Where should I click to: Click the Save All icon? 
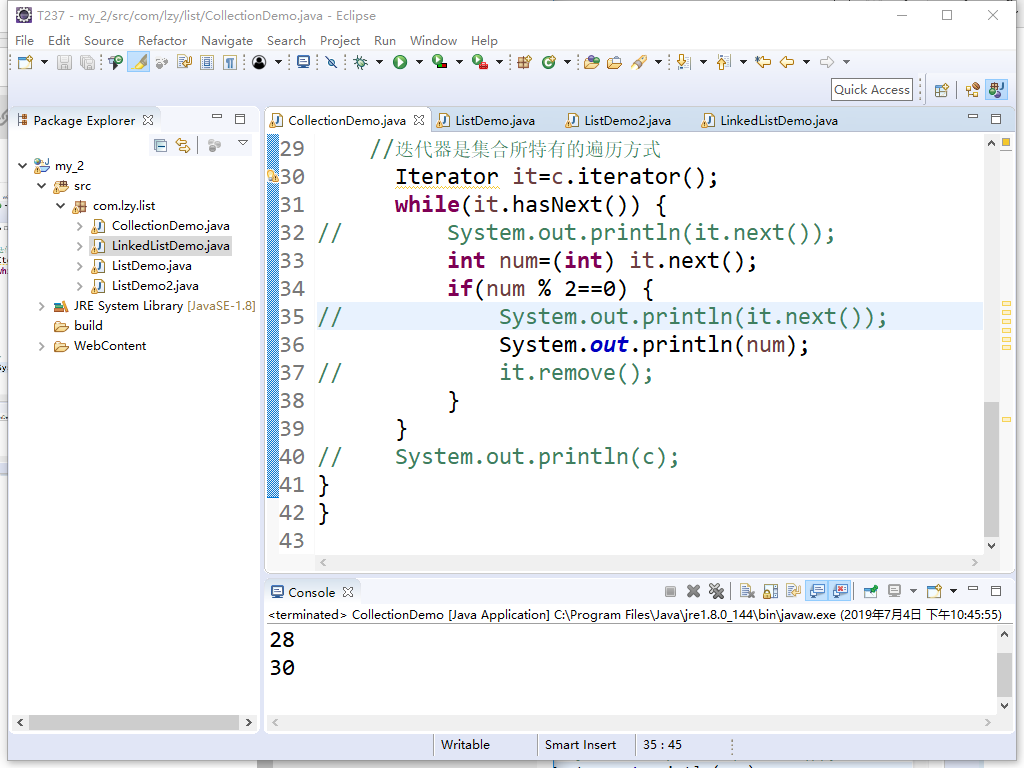(x=87, y=62)
